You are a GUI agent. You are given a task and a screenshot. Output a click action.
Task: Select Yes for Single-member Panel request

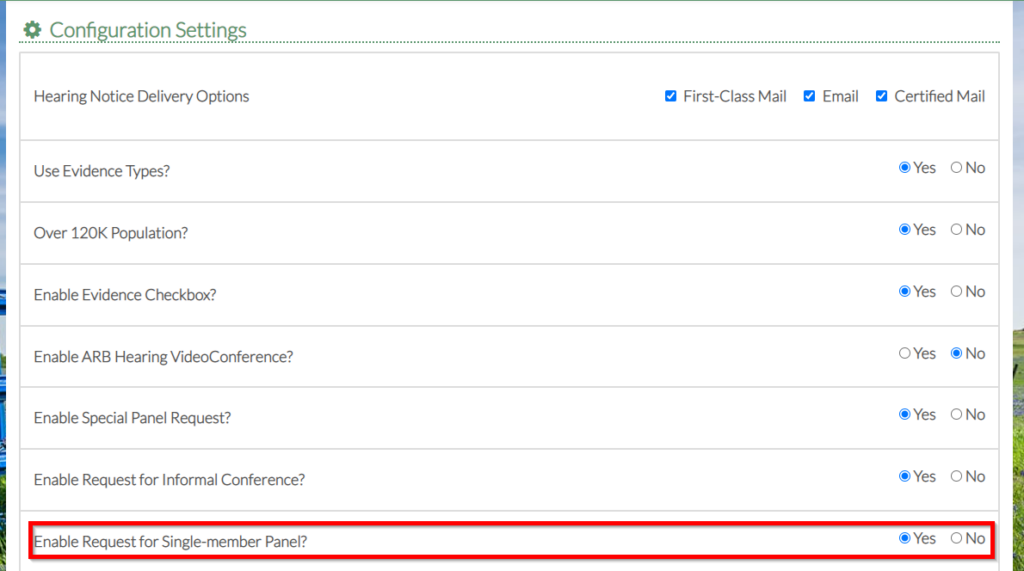point(905,539)
